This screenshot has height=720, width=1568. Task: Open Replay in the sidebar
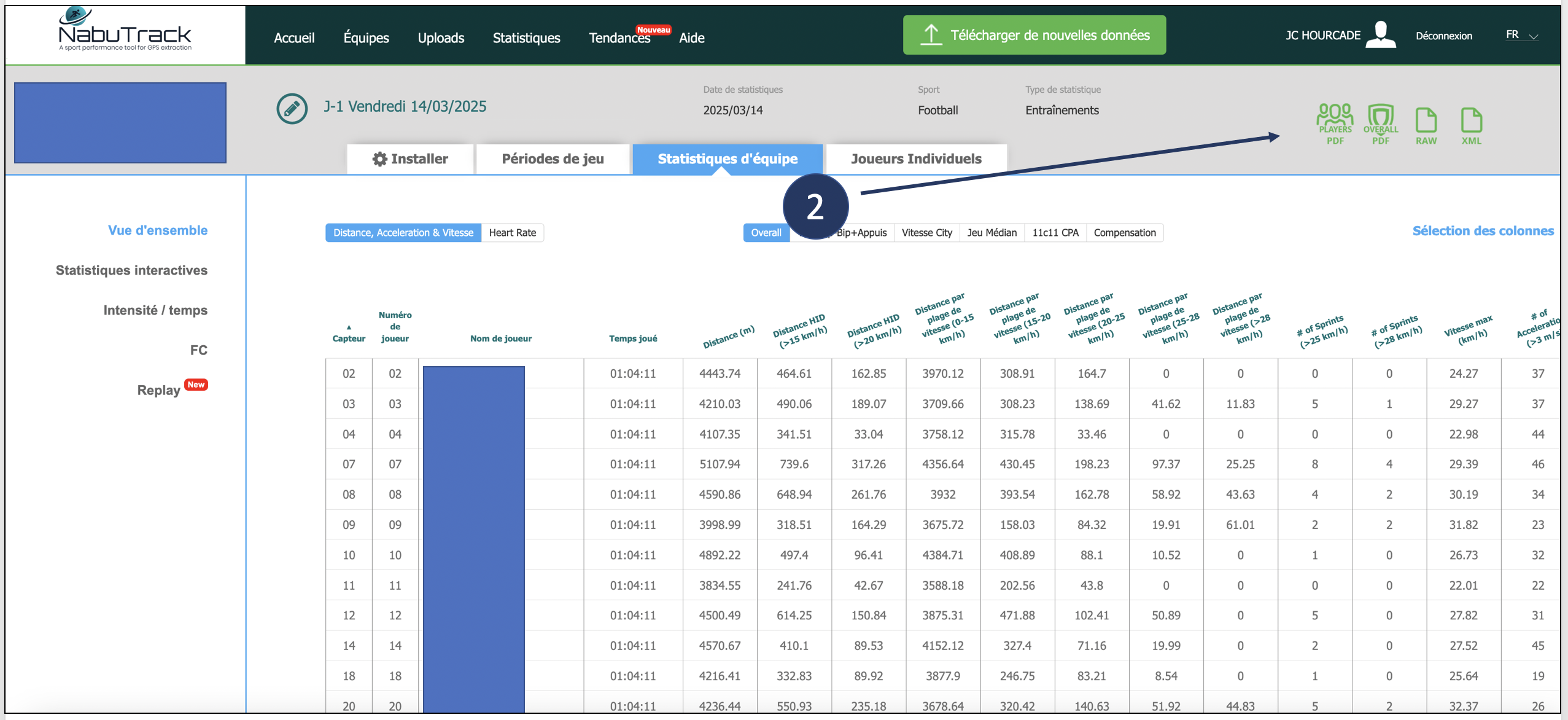159,390
